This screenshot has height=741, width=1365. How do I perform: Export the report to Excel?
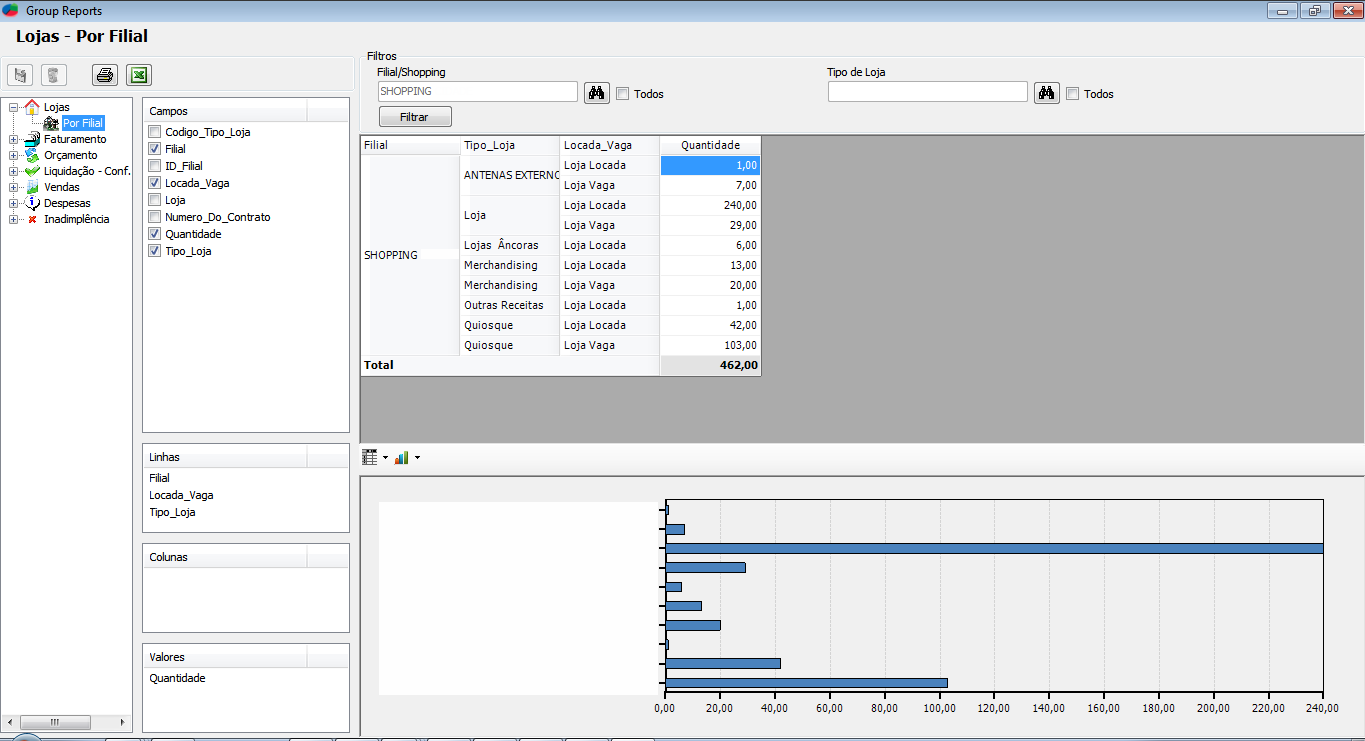point(139,75)
